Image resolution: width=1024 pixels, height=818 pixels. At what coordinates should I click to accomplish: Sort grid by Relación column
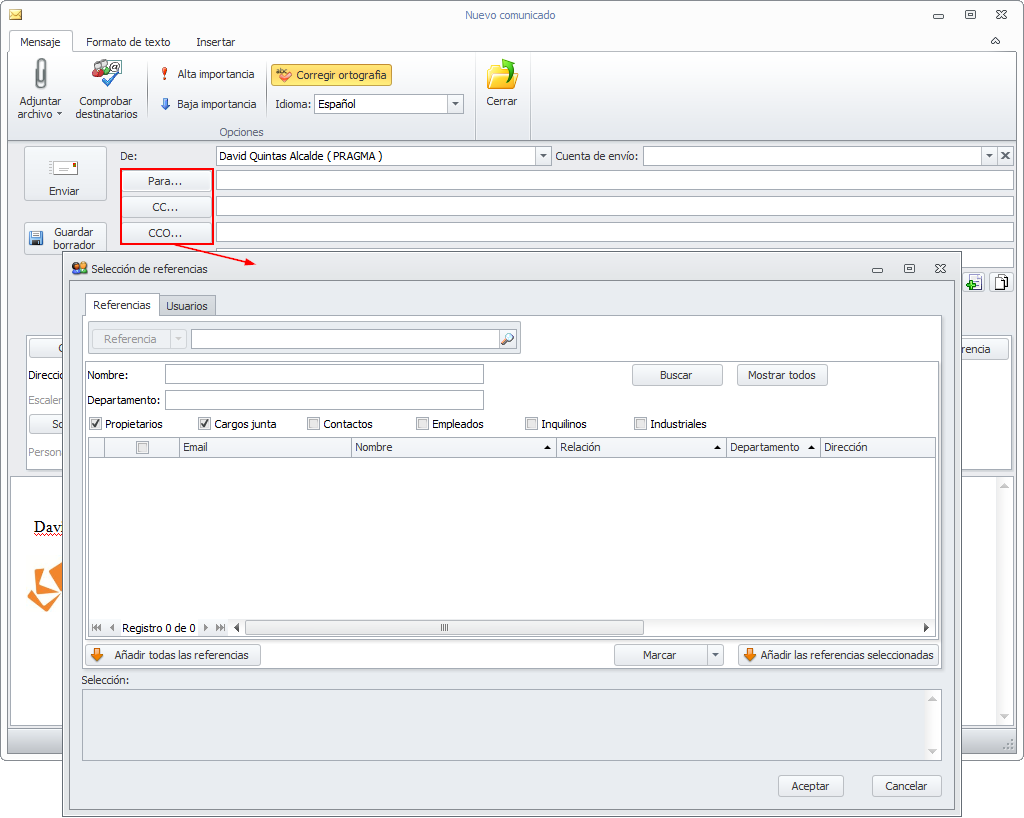[x=641, y=447]
